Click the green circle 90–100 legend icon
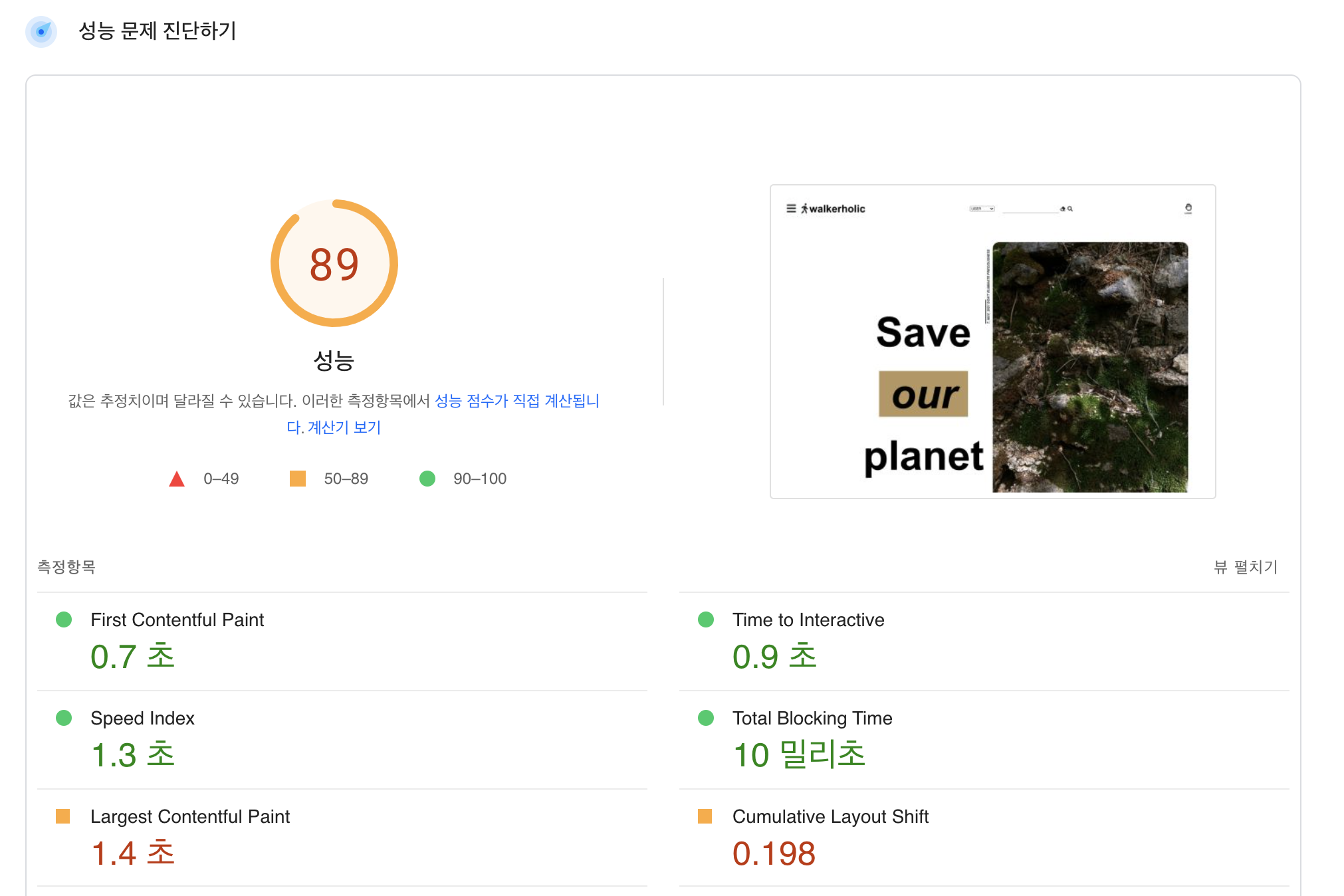The width and height of the screenshot is (1344, 896). [x=427, y=479]
